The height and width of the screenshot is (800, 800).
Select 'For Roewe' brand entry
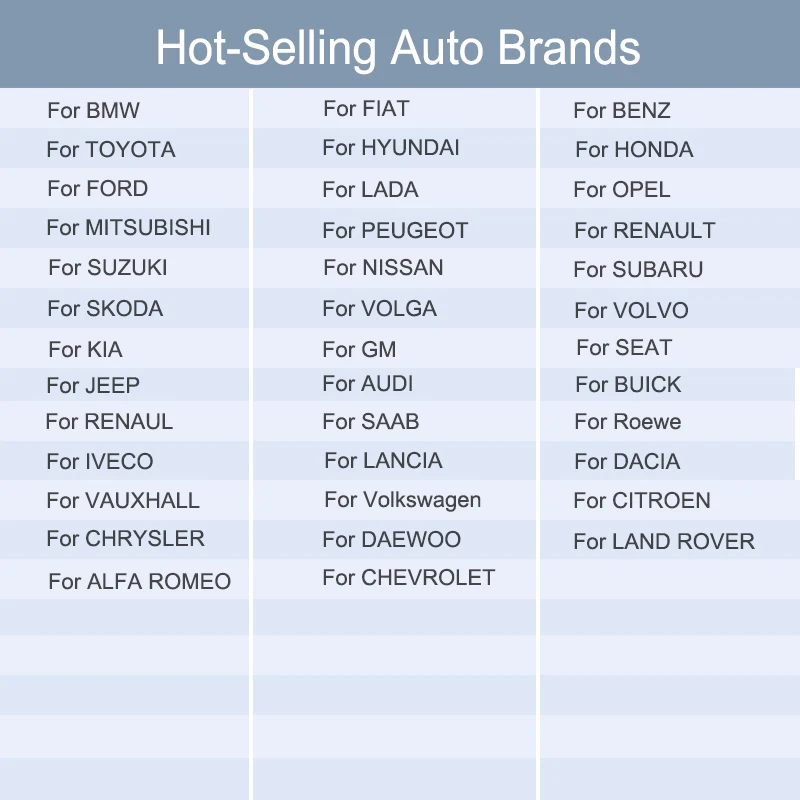tap(627, 422)
